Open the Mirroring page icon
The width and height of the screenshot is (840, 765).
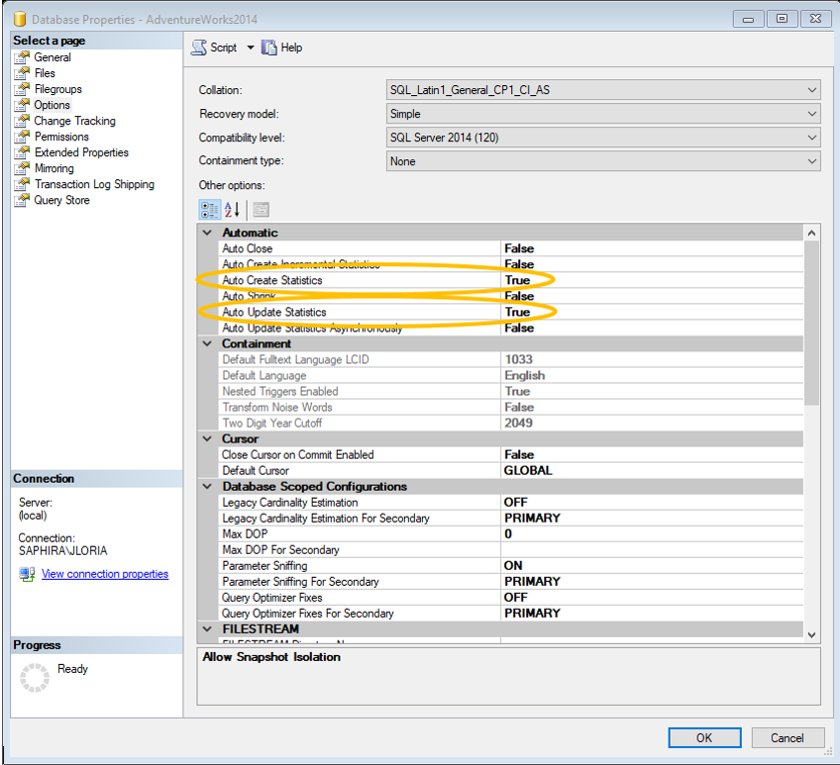(22, 168)
